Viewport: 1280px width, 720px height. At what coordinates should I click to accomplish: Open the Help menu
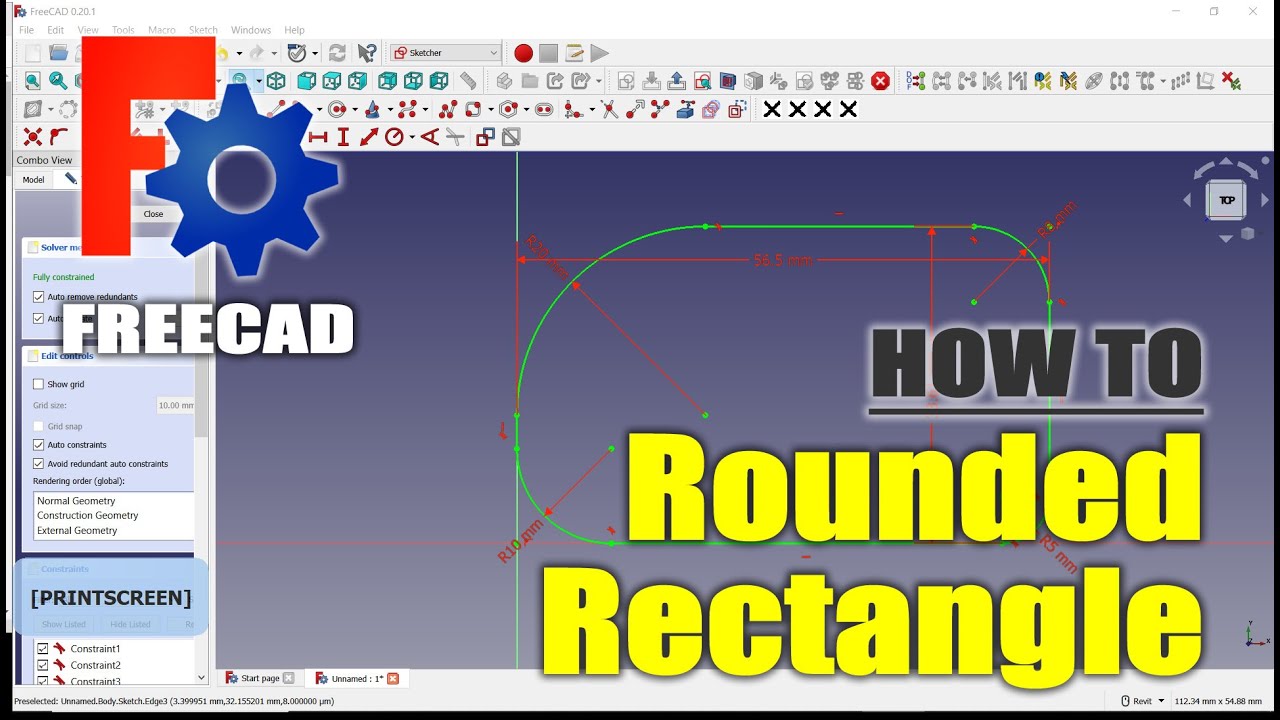[294, 30]
